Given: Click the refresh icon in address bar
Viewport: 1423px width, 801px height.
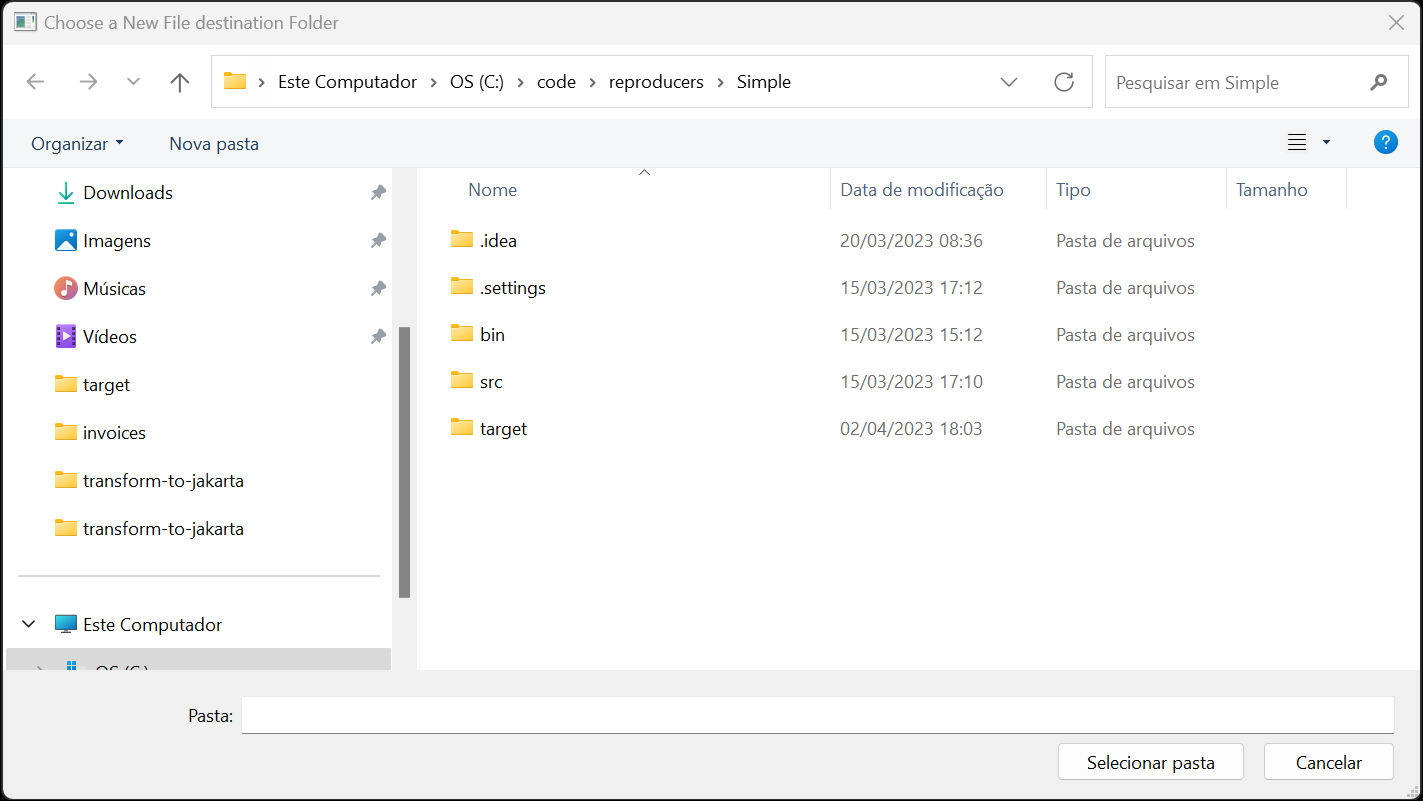Looking at the screenshot, I should (1063, 82).
